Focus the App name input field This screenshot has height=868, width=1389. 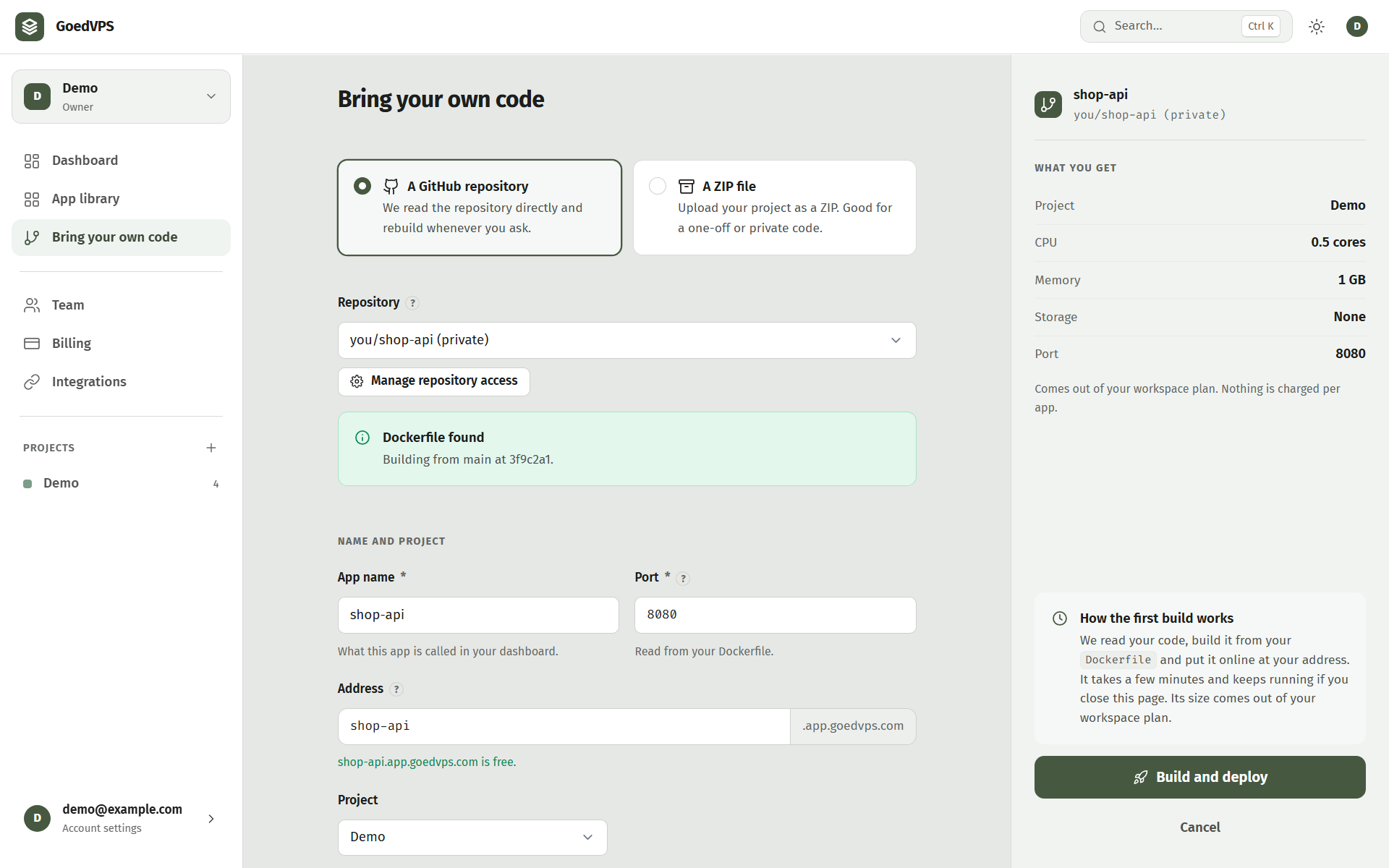click(x=478, y=616)
